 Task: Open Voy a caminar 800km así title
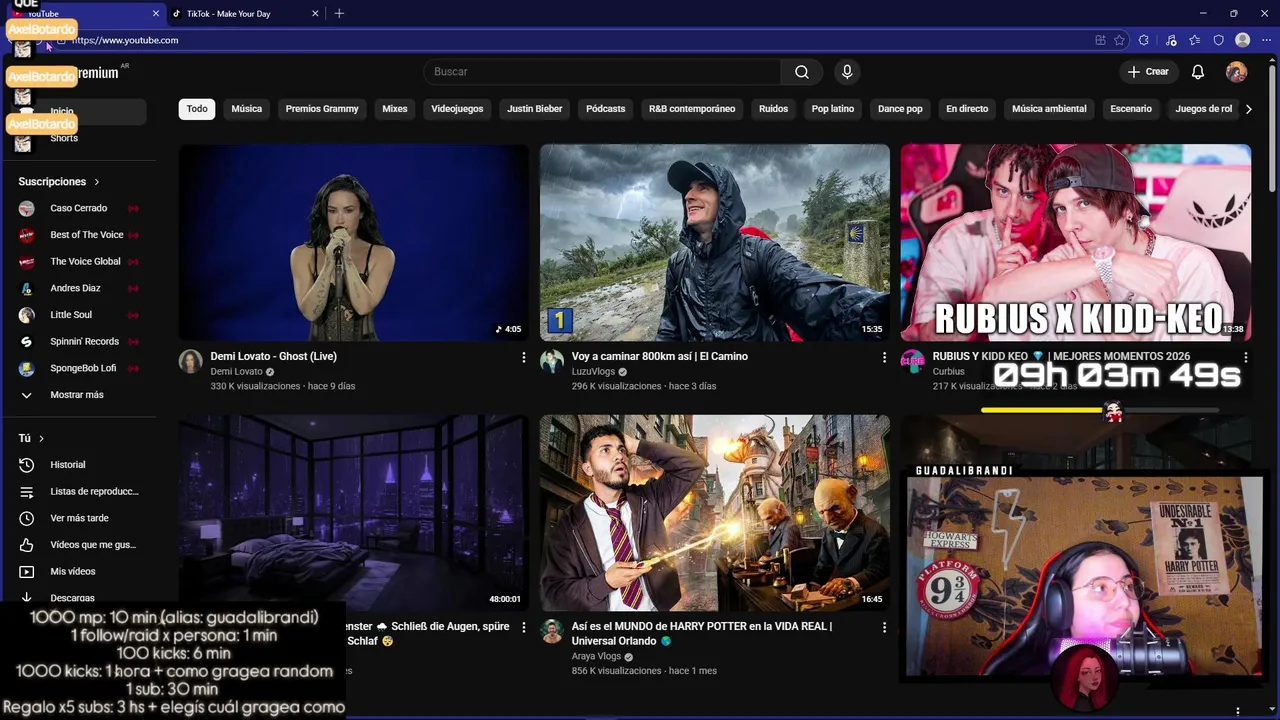click(660, 356)
